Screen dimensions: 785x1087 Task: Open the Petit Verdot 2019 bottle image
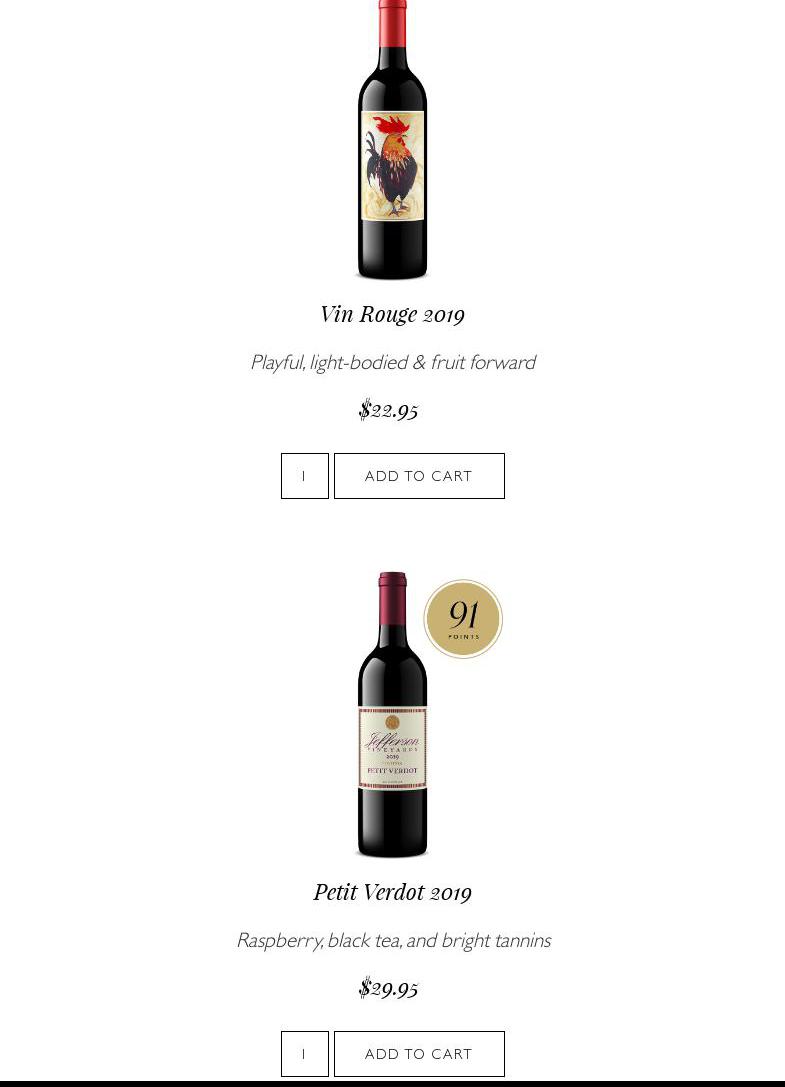click(x=392, y=714)
